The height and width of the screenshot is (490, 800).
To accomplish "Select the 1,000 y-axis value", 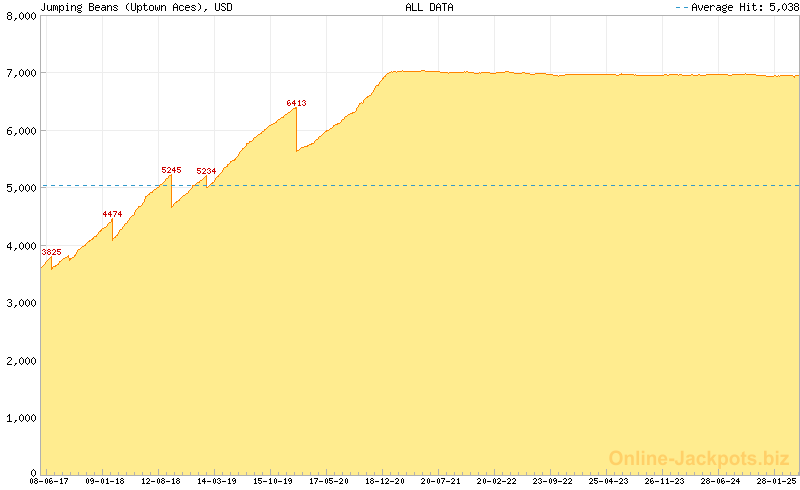I will click(21, 417).
